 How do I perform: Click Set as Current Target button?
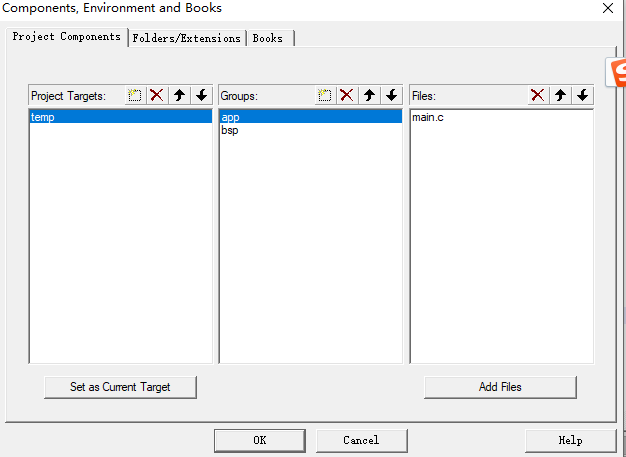(x=120, y=387)
